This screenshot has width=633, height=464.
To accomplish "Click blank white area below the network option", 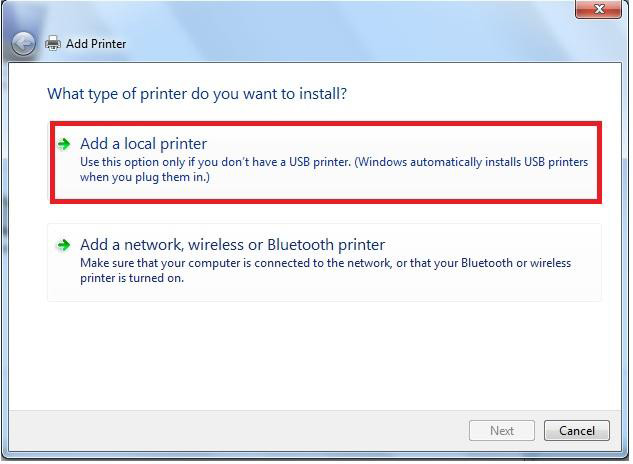I will pos(315,355).
